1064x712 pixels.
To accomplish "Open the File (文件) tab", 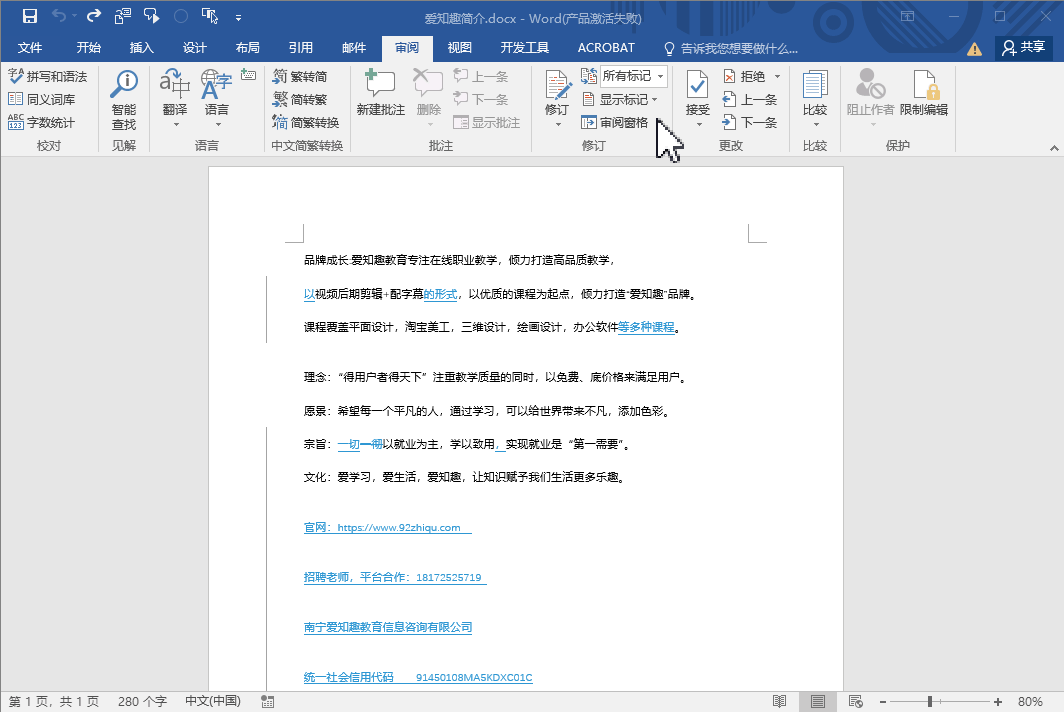I will pos(30,48).
